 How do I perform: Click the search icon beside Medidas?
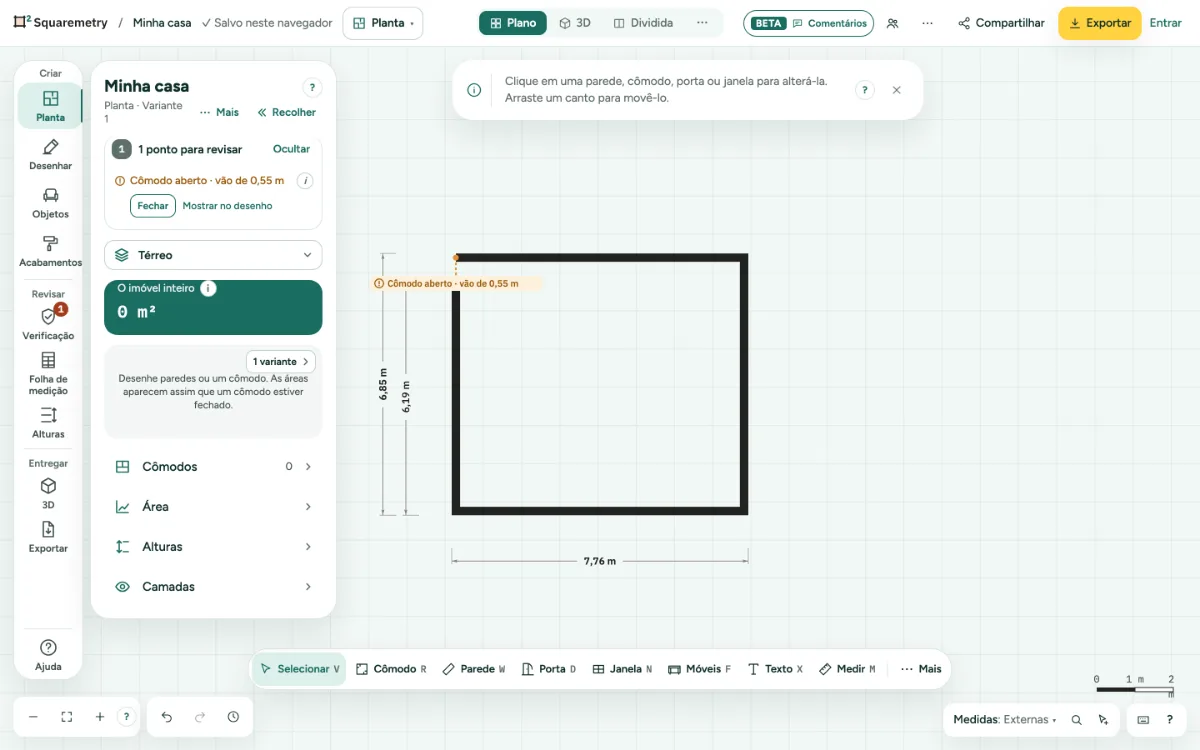(1077, 720)
